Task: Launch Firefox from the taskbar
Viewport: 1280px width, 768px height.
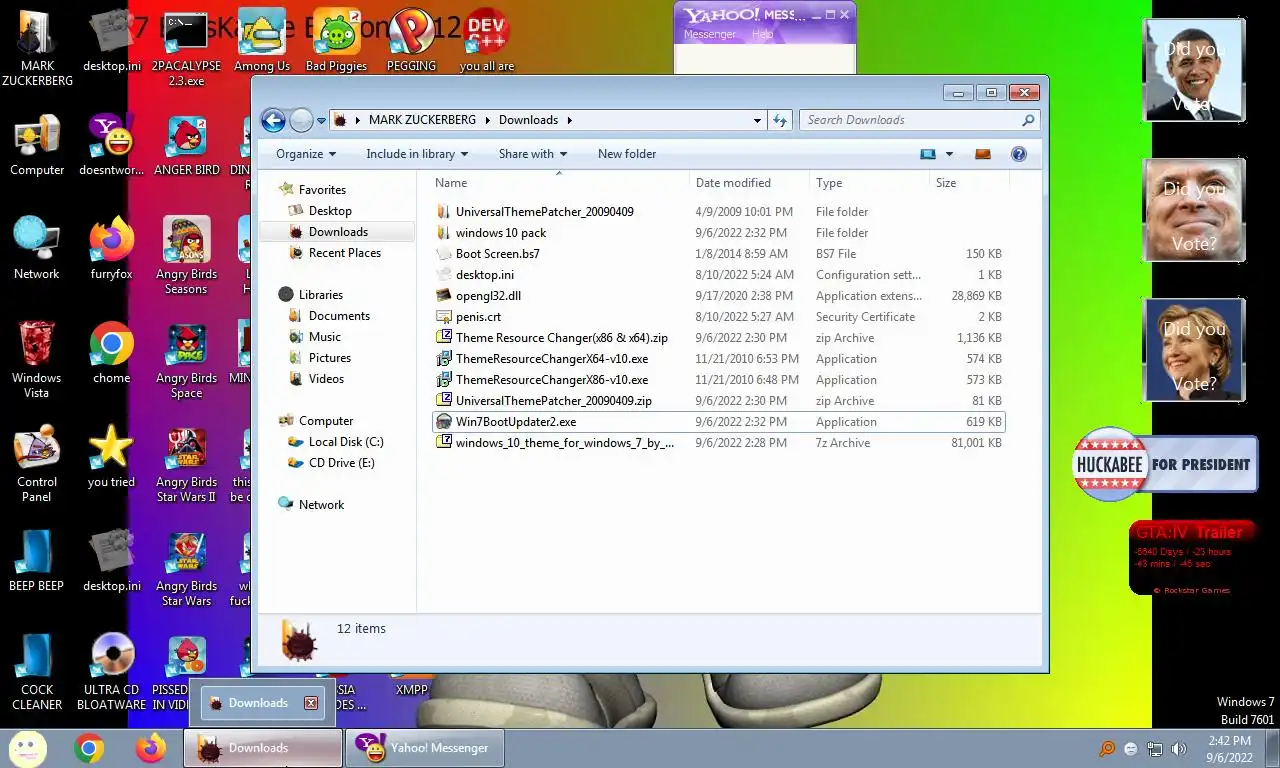Action: (x=151, y=748)
